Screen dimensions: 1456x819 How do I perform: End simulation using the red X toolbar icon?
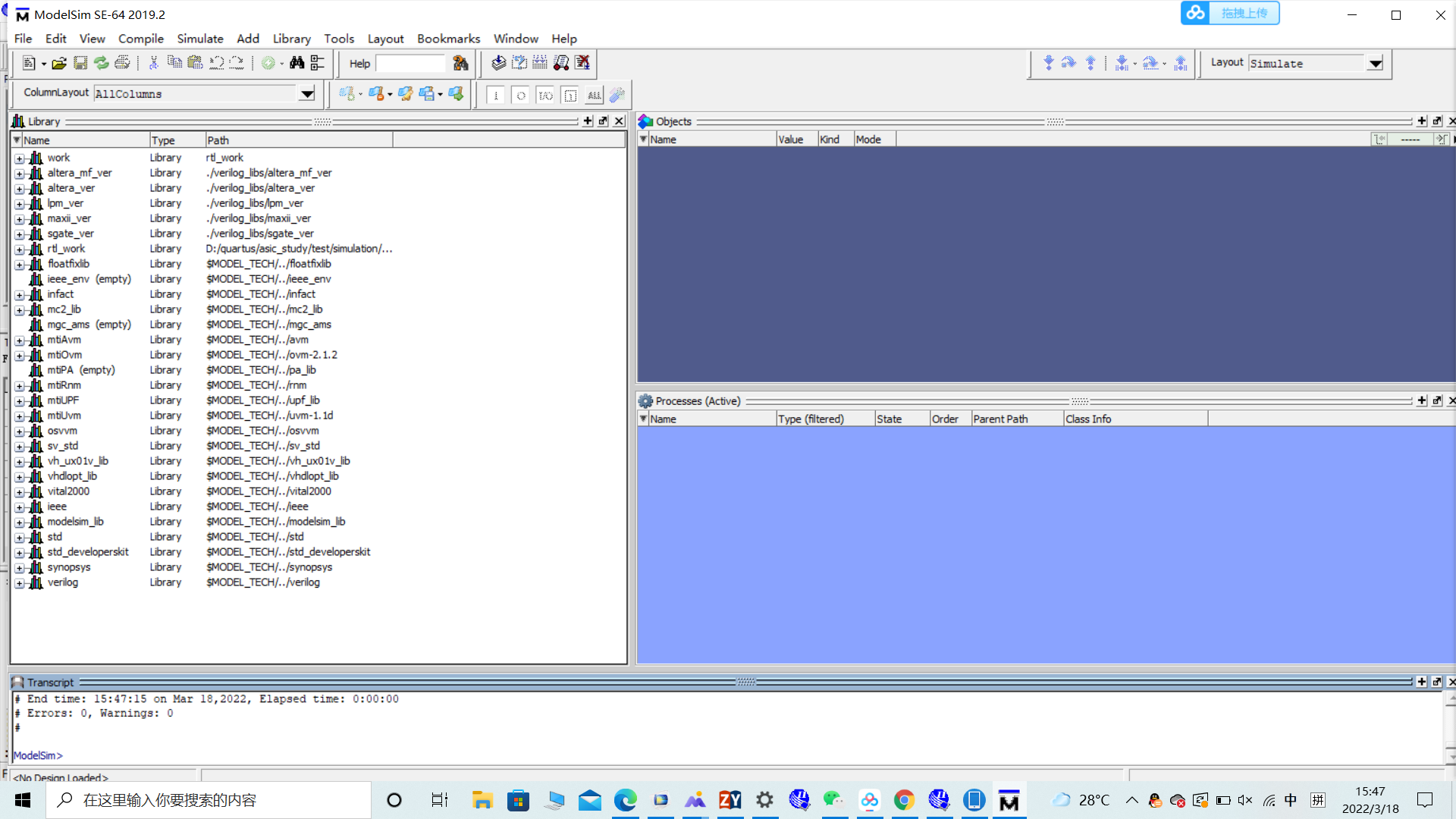click(x=582, y=64)
